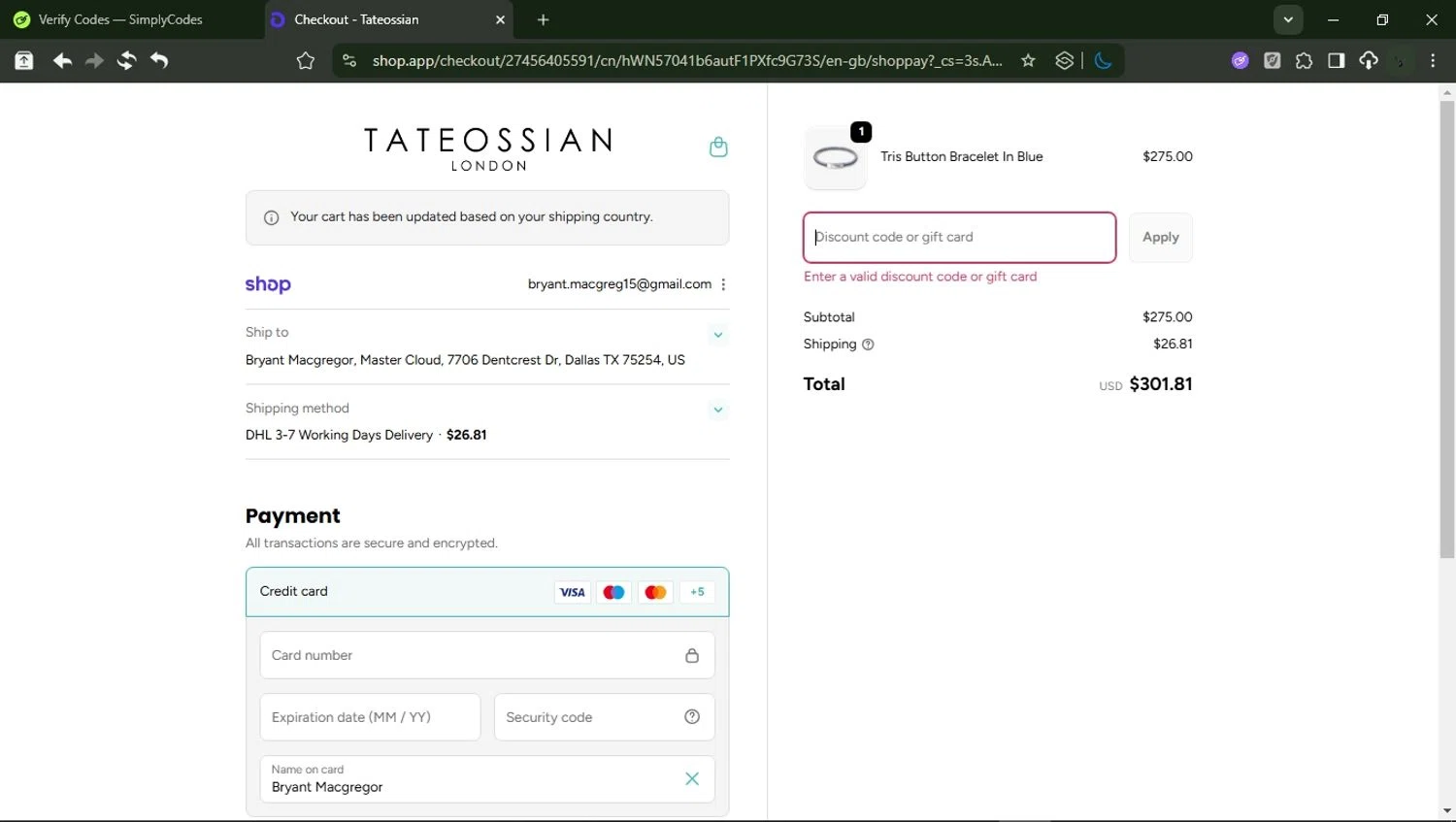Screen dimensions: 1456x822
Task: View site information icon in address bar
Action: [349, 61]
